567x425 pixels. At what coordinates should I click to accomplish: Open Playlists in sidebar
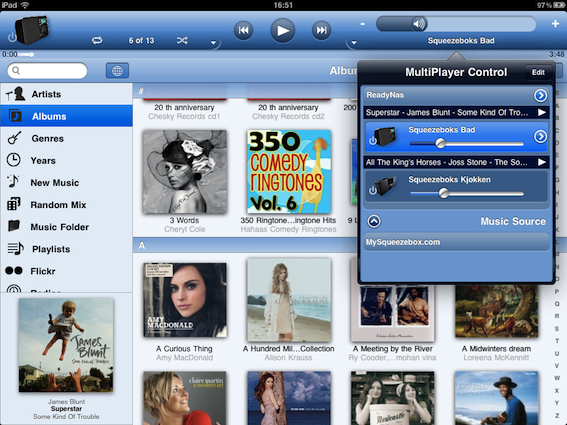point(67,249)
